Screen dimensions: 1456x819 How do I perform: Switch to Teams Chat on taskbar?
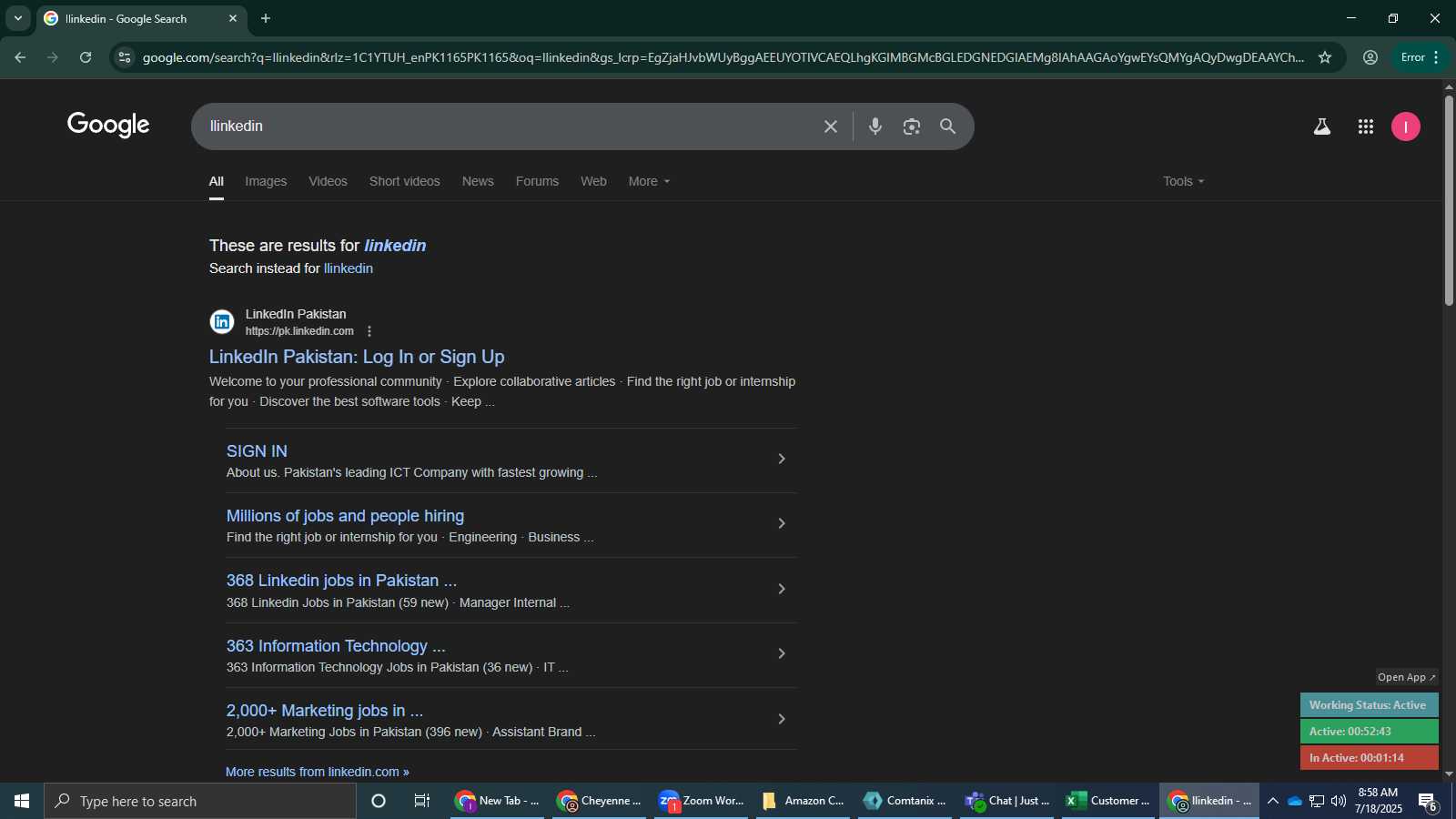[1007, 801]
